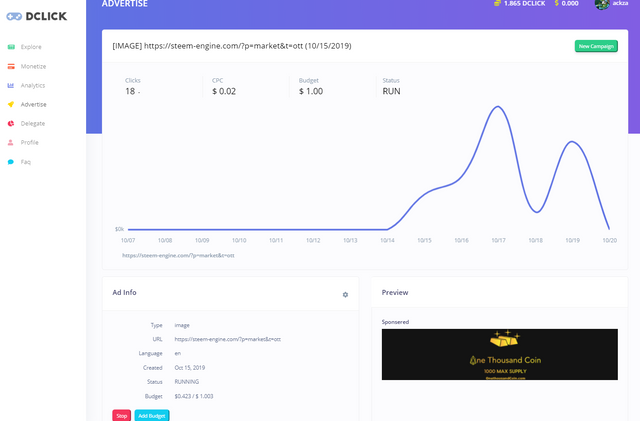
Task: Click the Faq chat bubble icon
Action: (11, 162)
